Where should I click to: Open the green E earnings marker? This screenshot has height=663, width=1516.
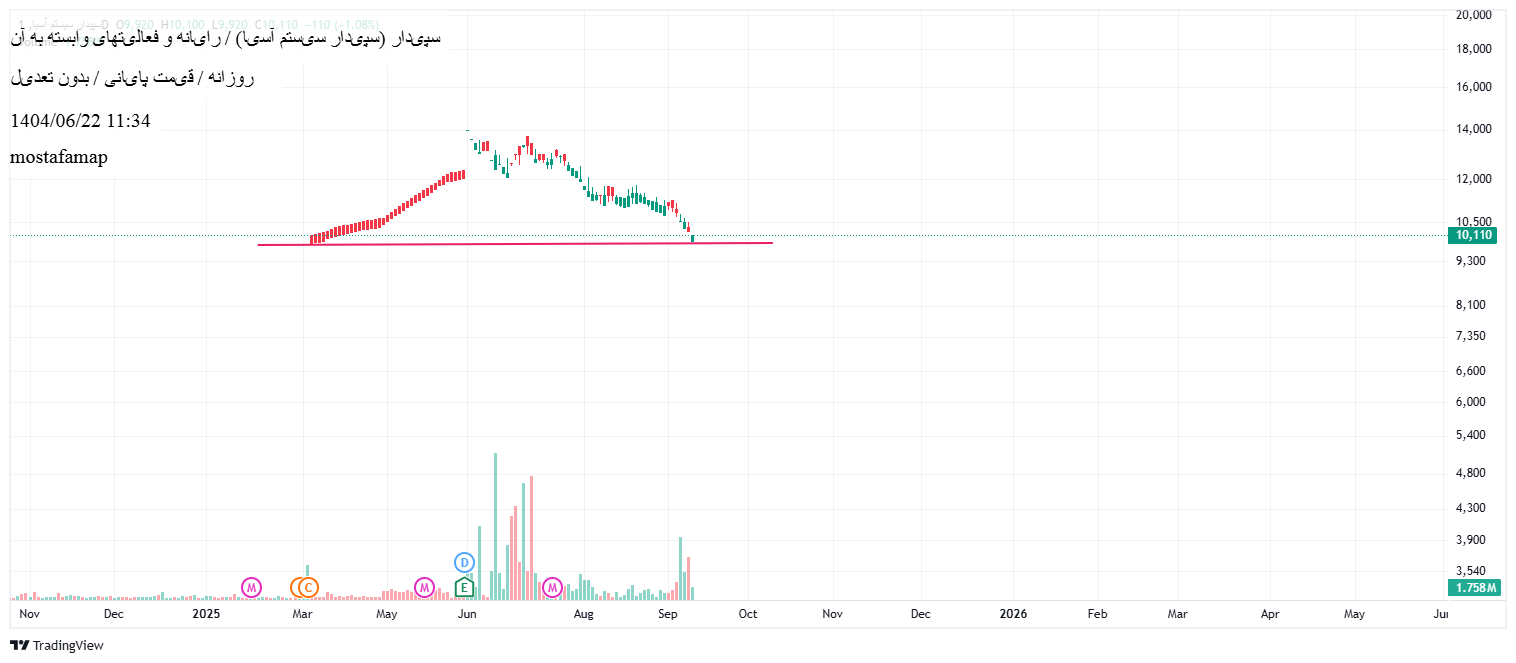click(x=464, y=587)
